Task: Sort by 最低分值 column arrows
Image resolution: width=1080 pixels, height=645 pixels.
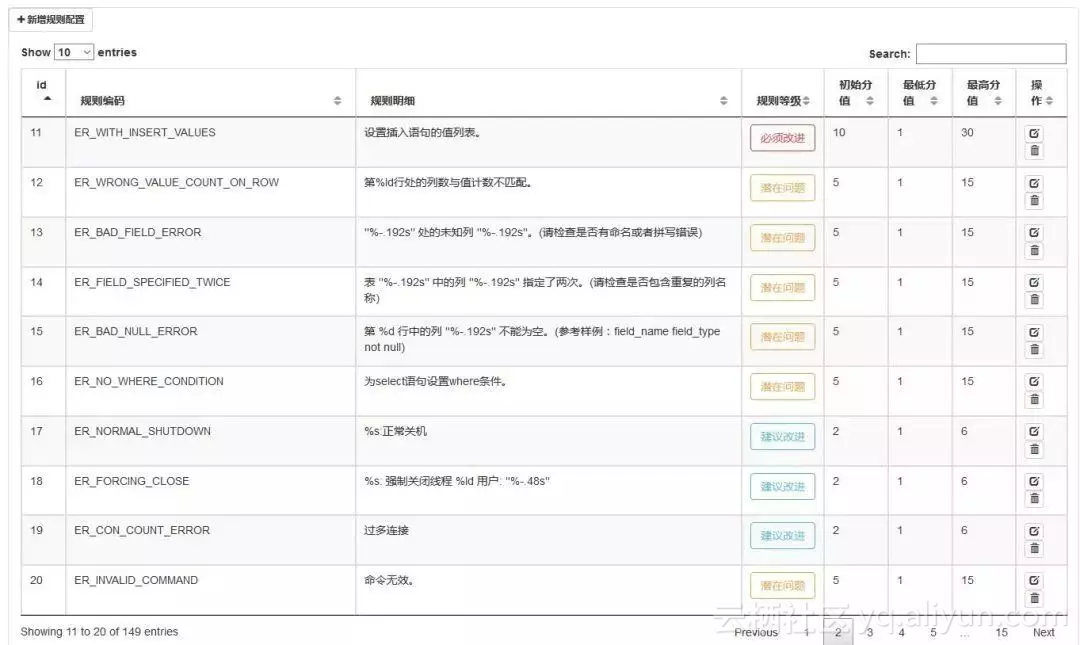Action: point(934,101)
